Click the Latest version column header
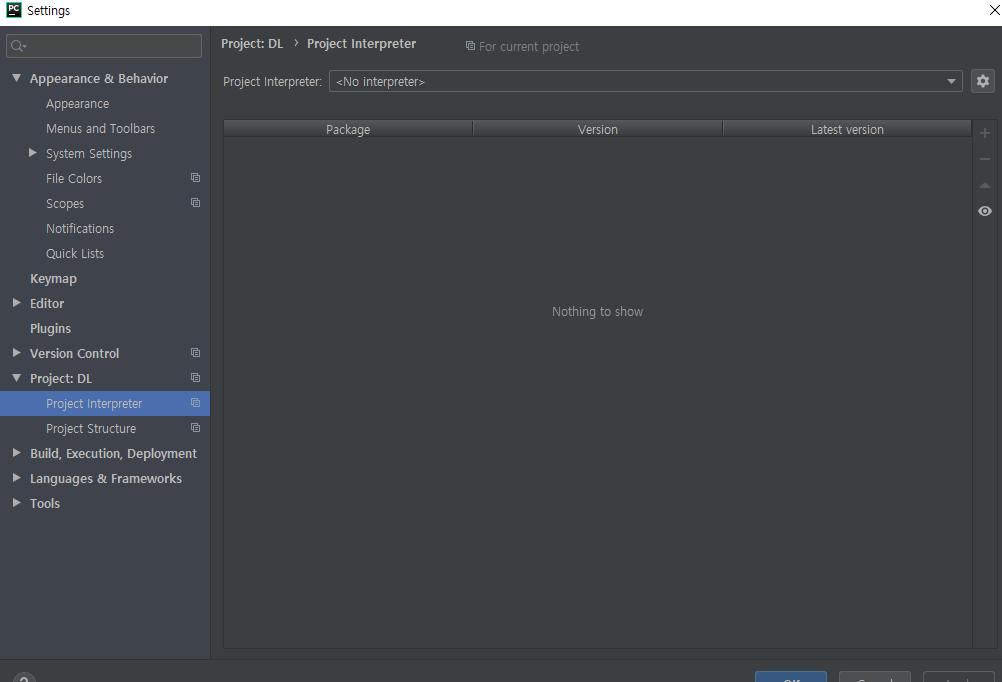 [847, 129]
